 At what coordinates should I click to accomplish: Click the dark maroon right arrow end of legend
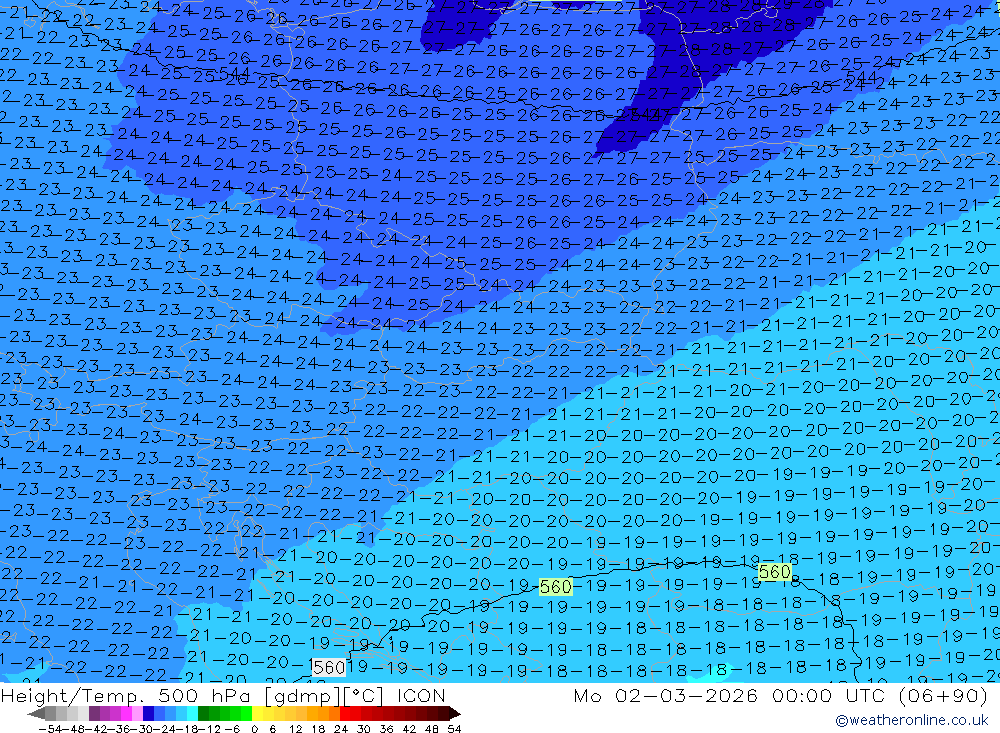coord(454,713)
